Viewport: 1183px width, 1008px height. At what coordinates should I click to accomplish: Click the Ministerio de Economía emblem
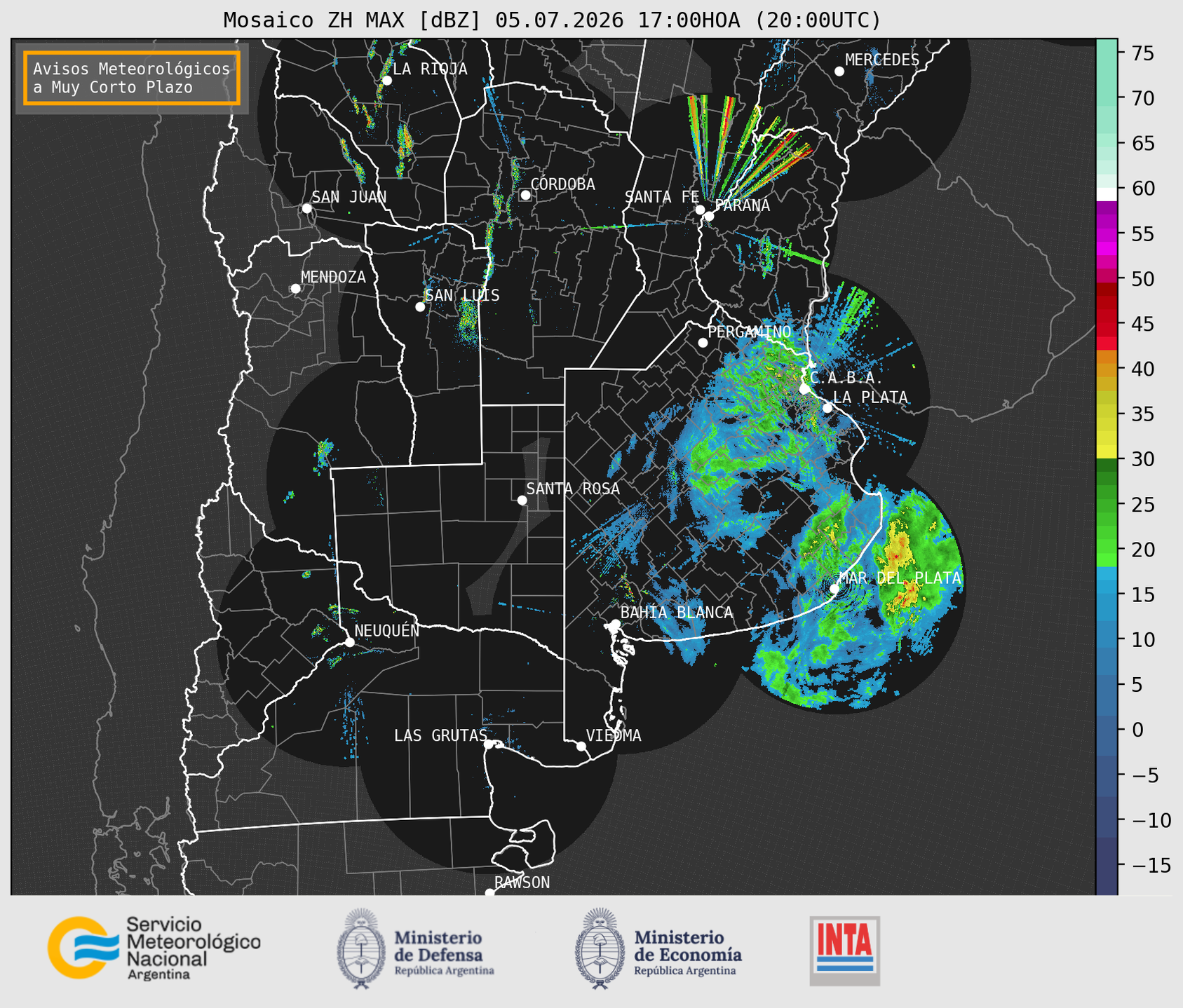pyautogui.click(x=599, y=948)
